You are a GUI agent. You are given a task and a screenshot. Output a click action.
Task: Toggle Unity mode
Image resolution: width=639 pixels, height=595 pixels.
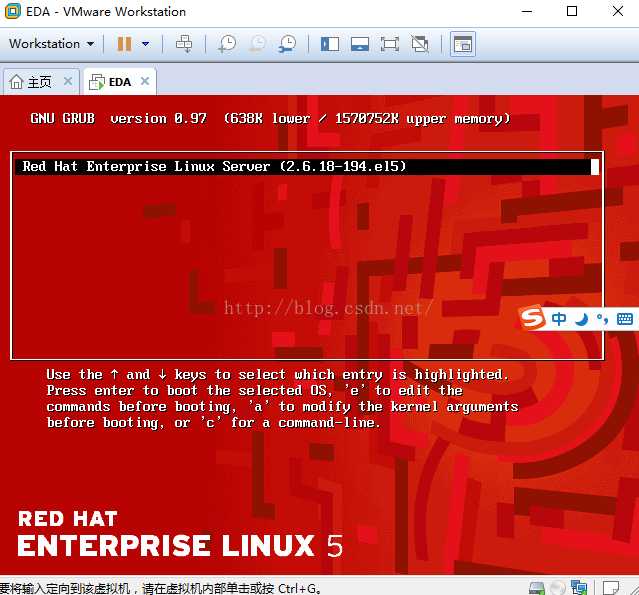tap(420, 44)
